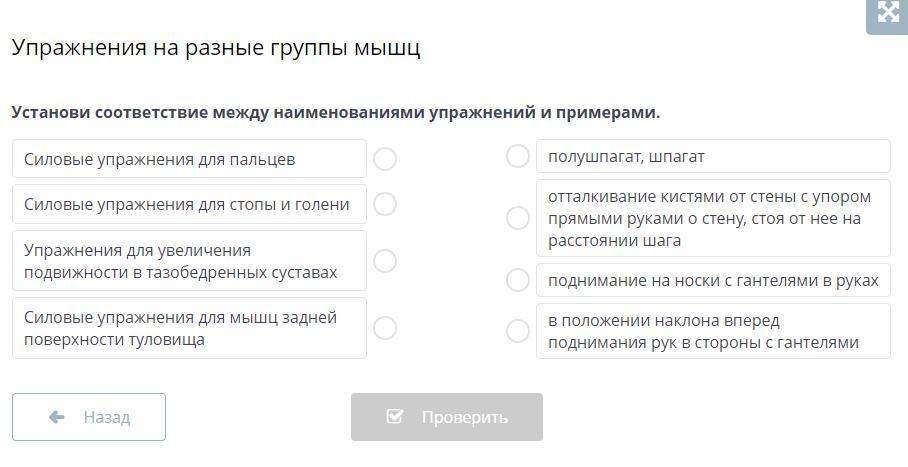Select connector circle for тазобедренных суставах item

tap(384, 261)
